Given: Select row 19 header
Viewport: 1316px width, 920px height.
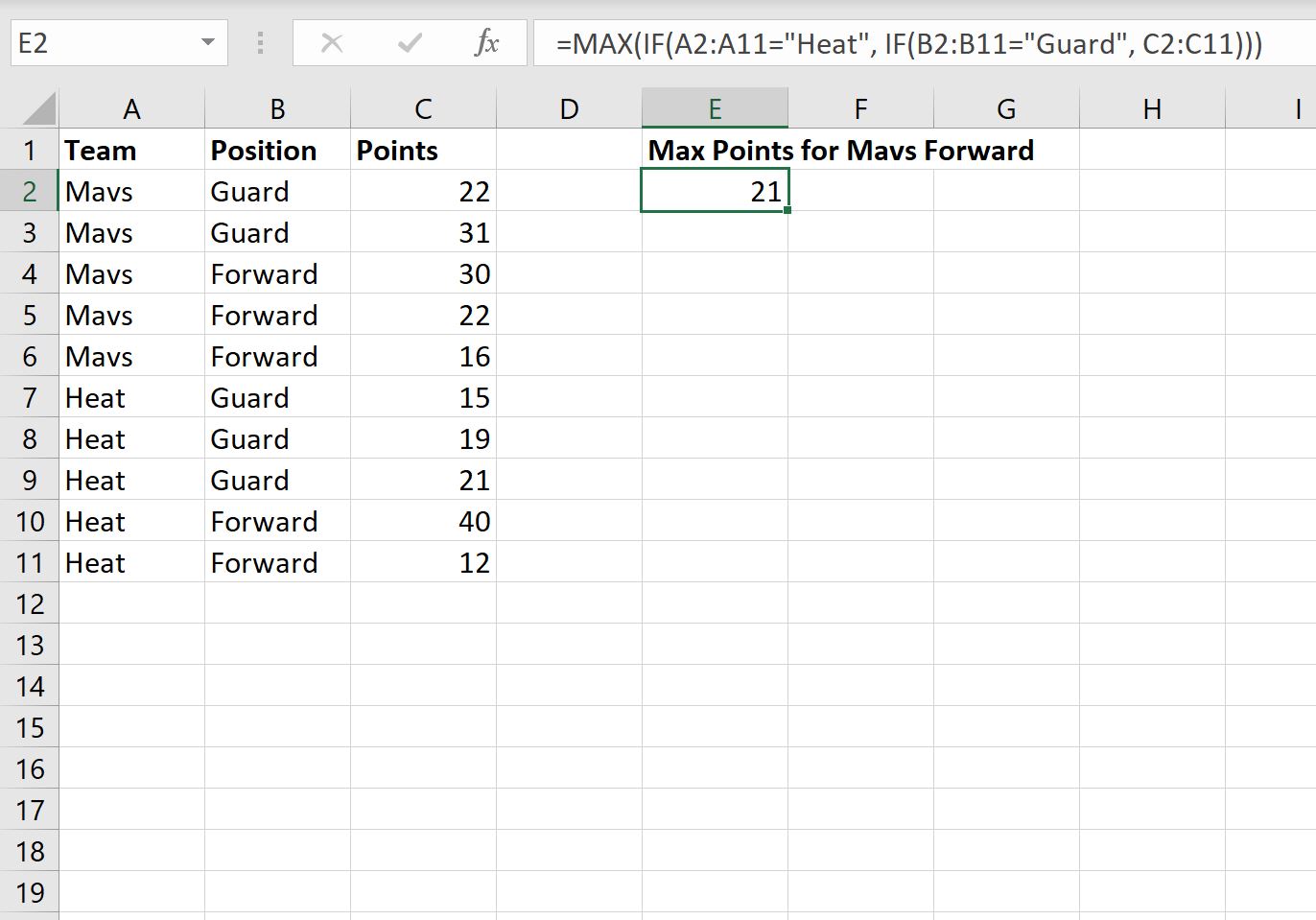Looking at the screenshot, I should pyautogui.click(x=30, y=893).
